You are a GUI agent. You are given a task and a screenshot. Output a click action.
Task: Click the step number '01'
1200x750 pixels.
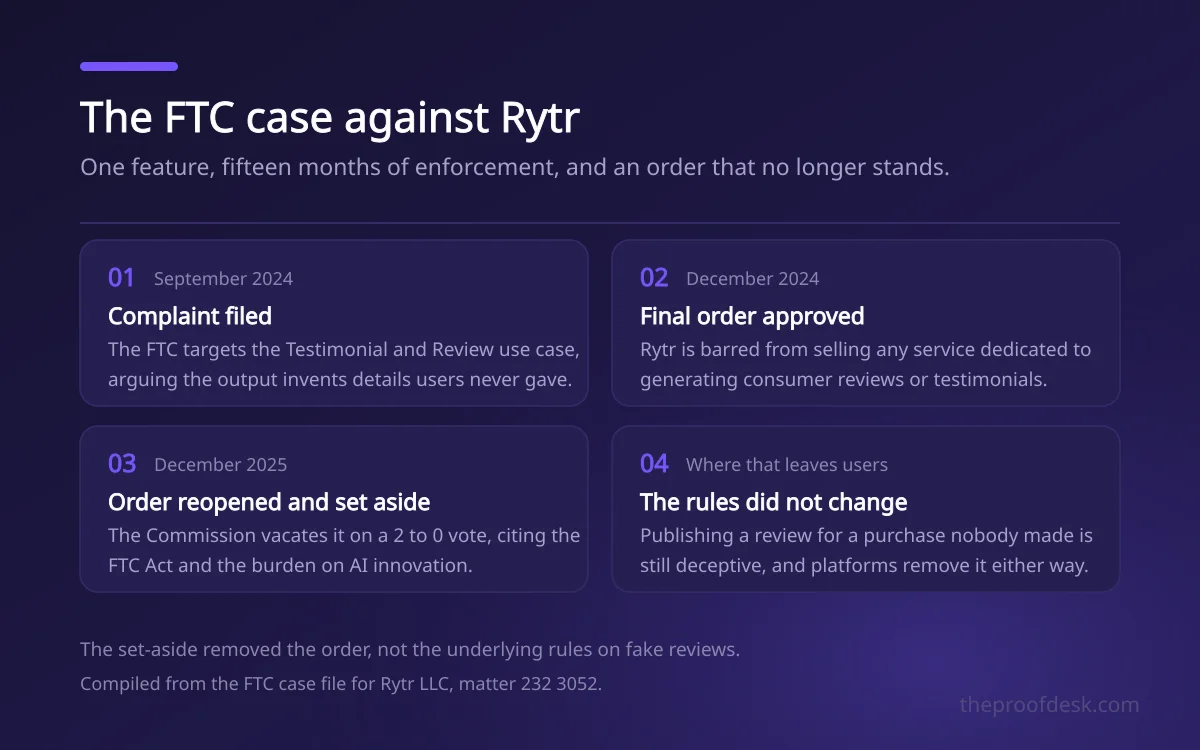click(x=121, y=278)
